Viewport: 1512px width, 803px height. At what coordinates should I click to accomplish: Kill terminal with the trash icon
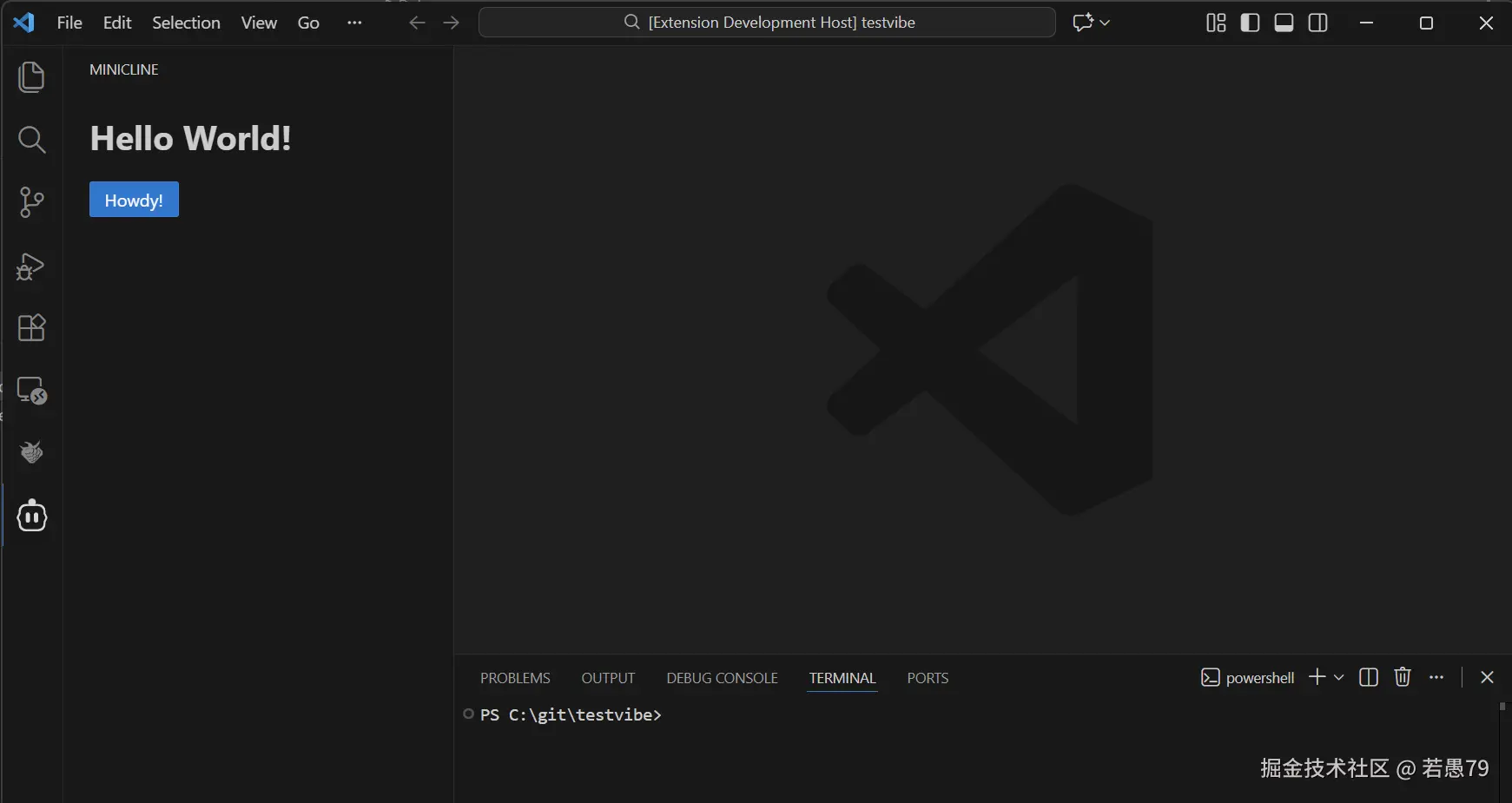(x=1403, y=677)
